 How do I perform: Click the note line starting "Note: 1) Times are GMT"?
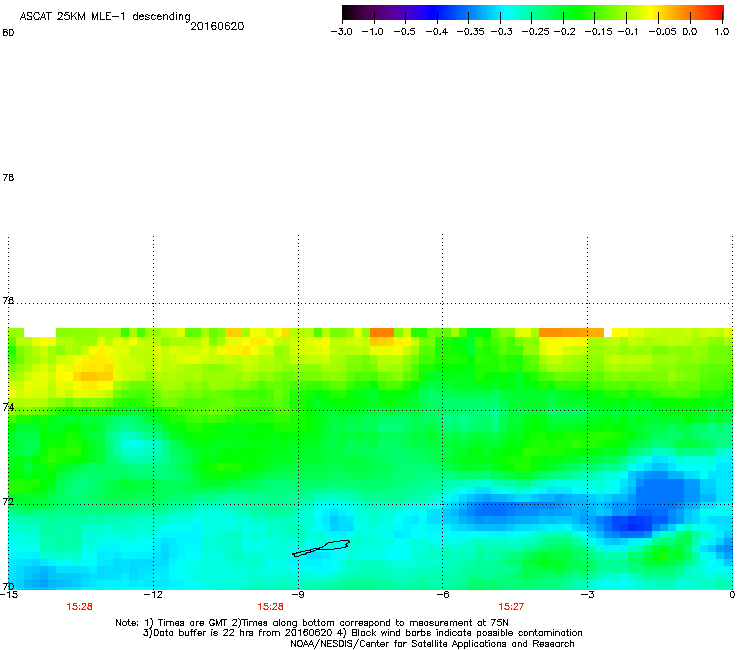[x=312, y=623]
